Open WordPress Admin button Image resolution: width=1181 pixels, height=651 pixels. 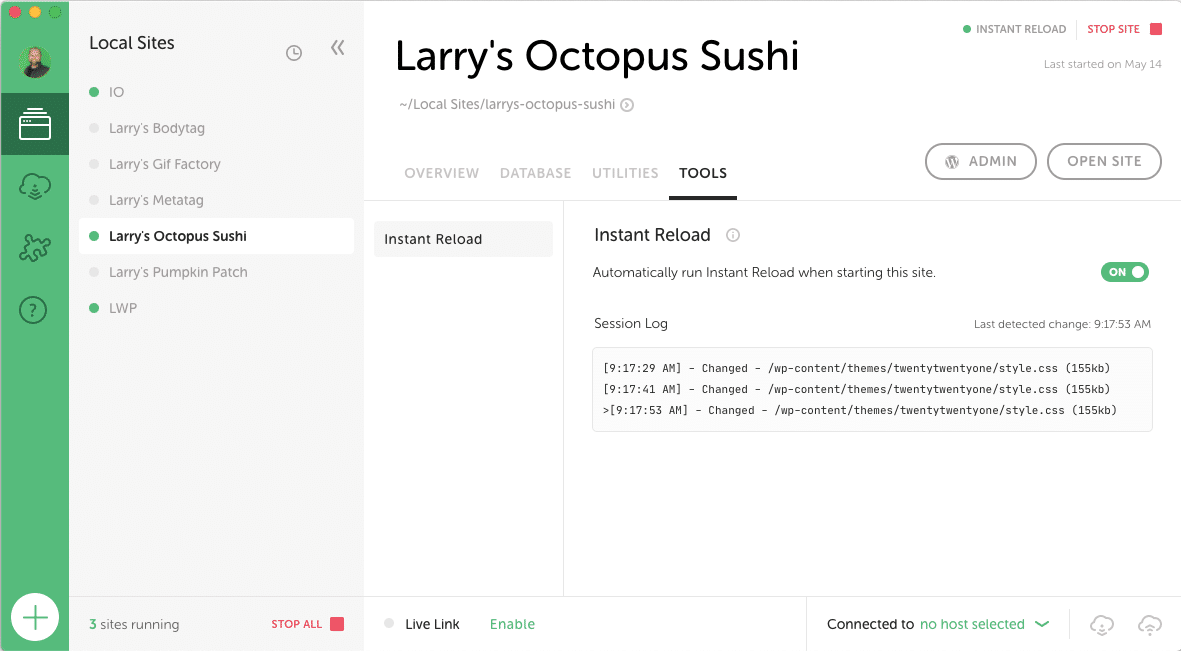tap(981, 161)
